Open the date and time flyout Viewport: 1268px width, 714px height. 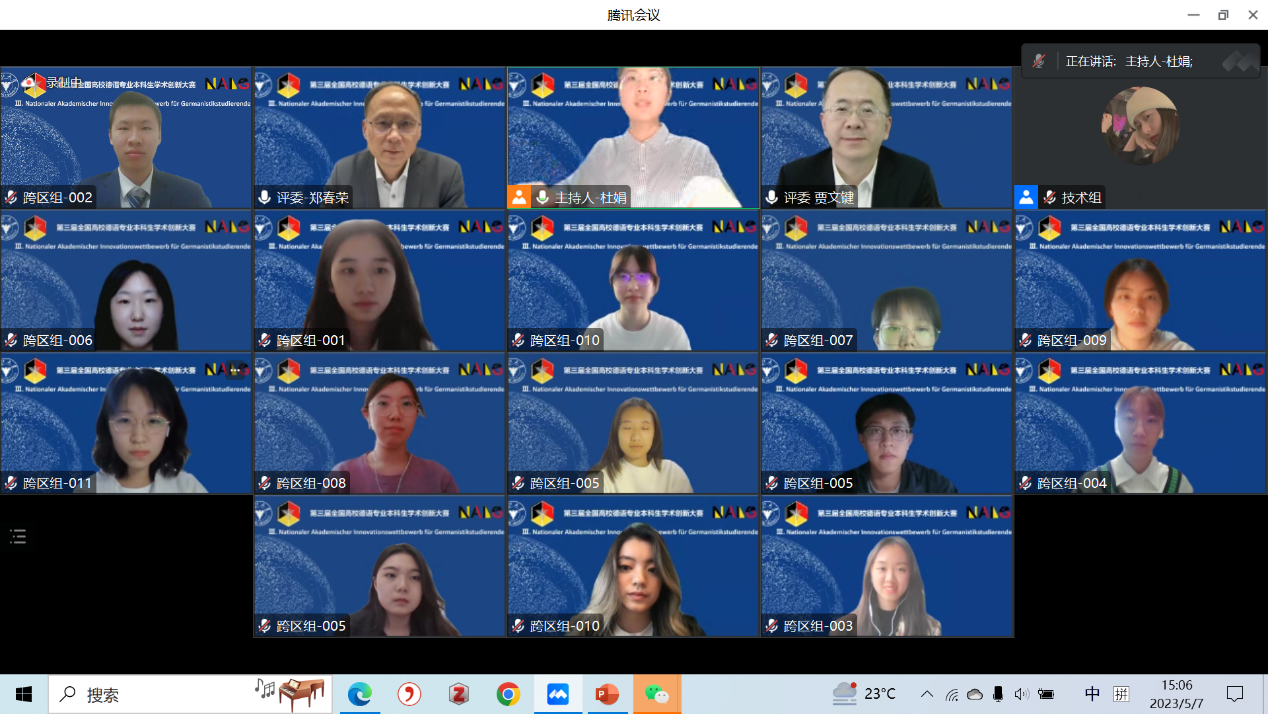[1176, 694]
